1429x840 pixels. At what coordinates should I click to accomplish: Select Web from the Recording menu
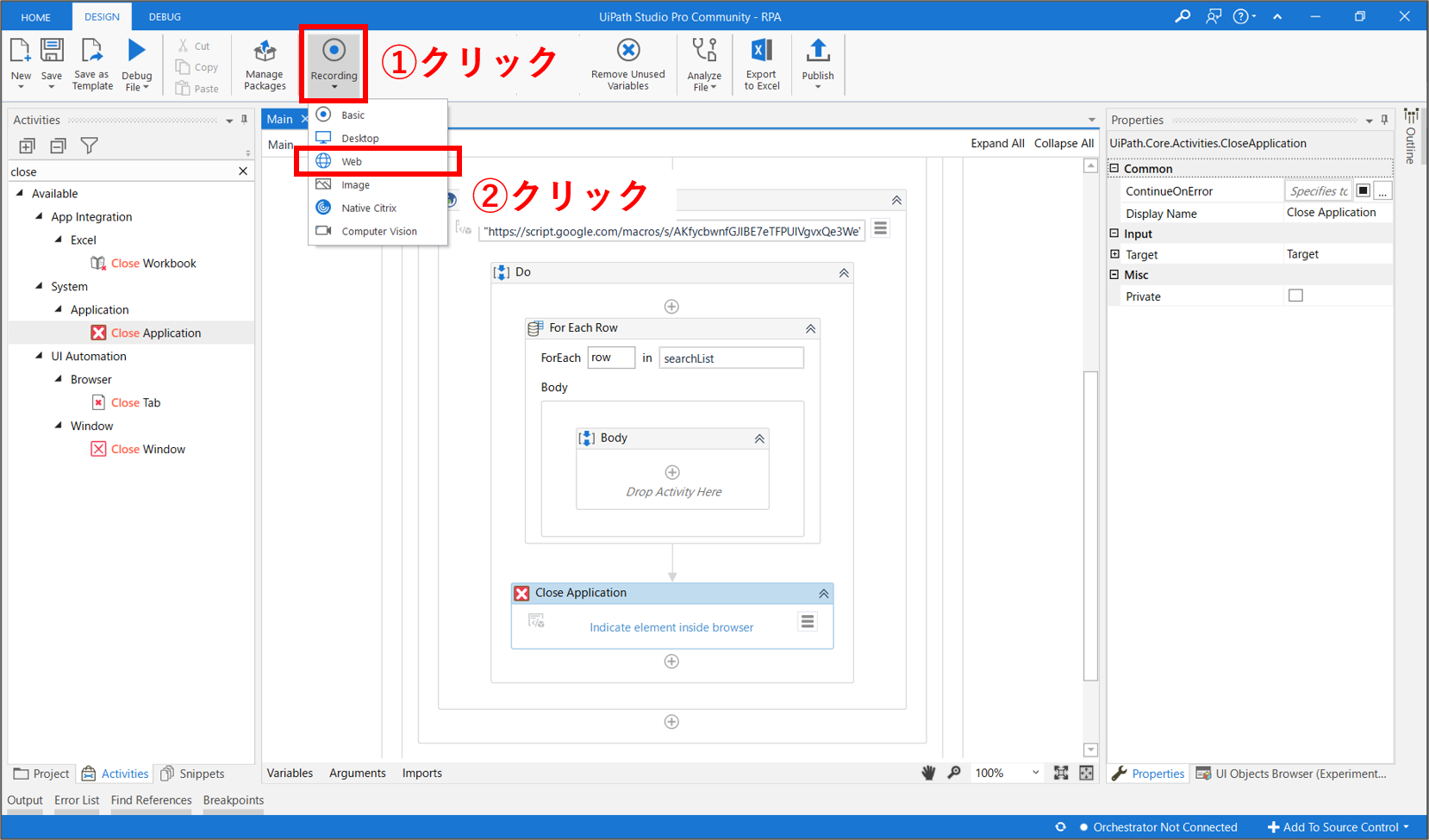click(352, 161)
